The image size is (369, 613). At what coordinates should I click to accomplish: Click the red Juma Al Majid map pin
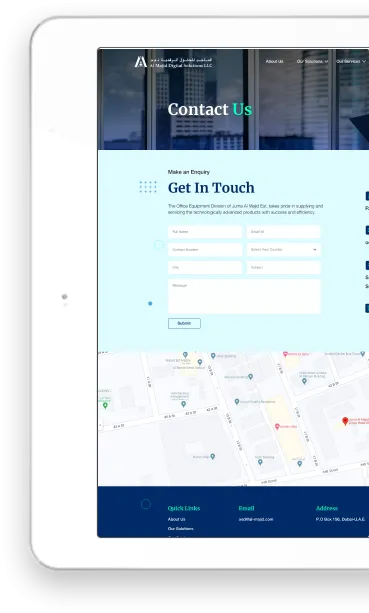345,421
